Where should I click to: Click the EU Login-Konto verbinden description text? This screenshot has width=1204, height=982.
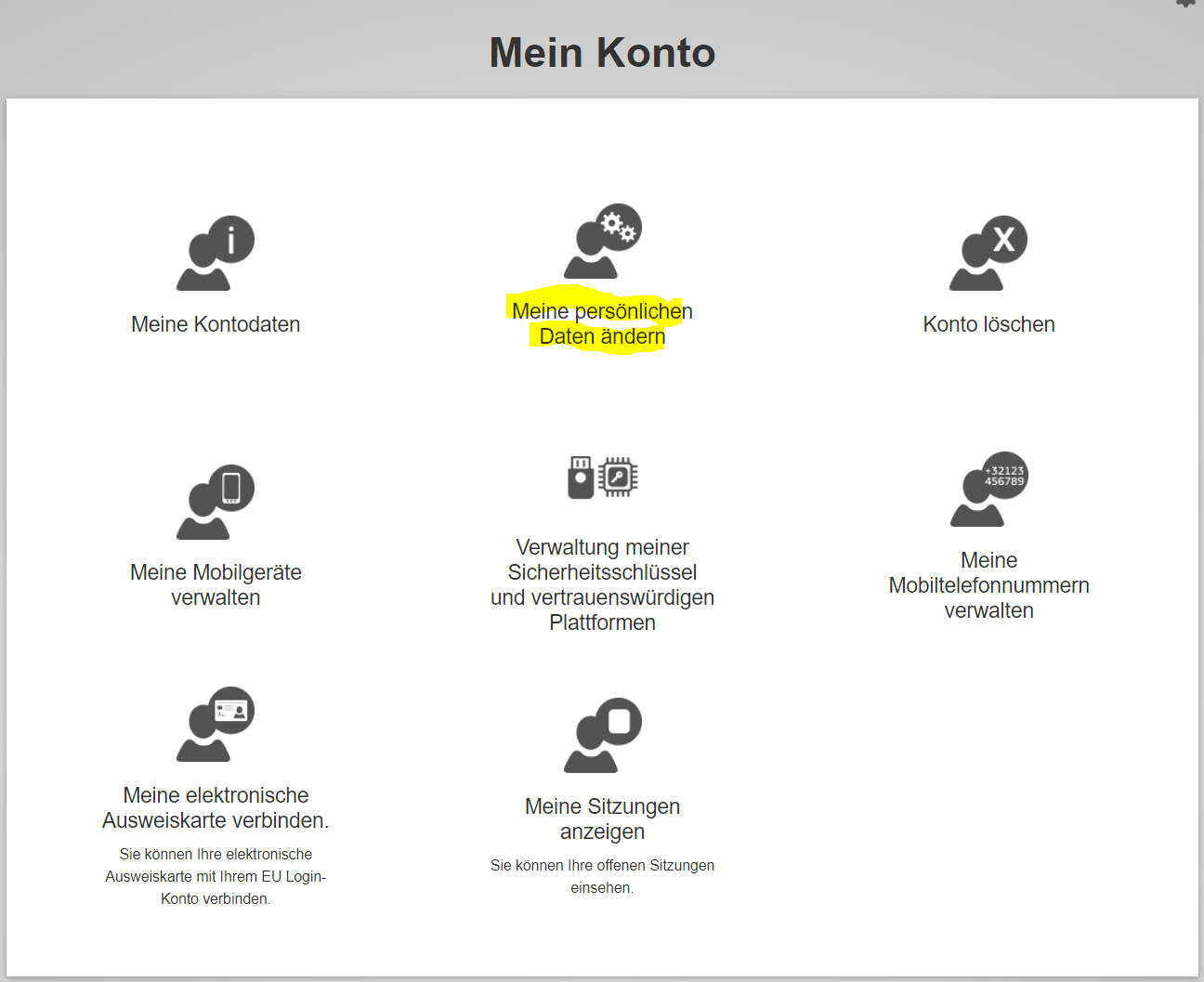point(216,876)
